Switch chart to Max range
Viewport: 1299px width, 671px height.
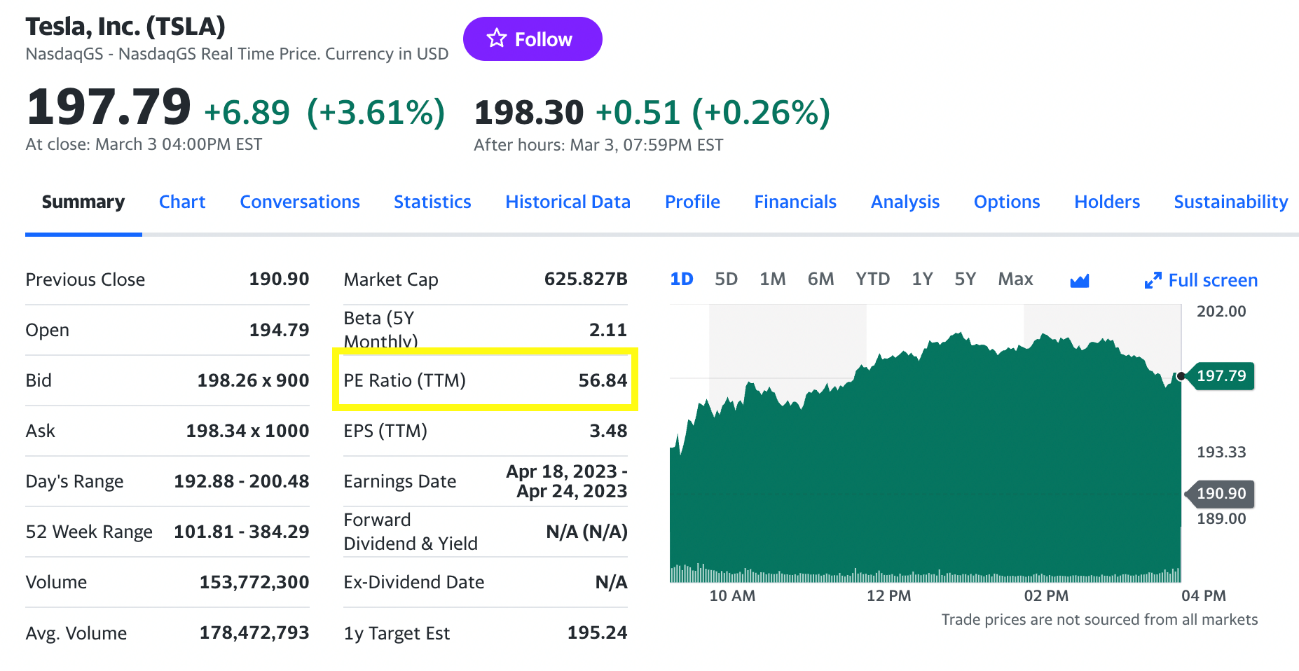[x=1015, y=279]
